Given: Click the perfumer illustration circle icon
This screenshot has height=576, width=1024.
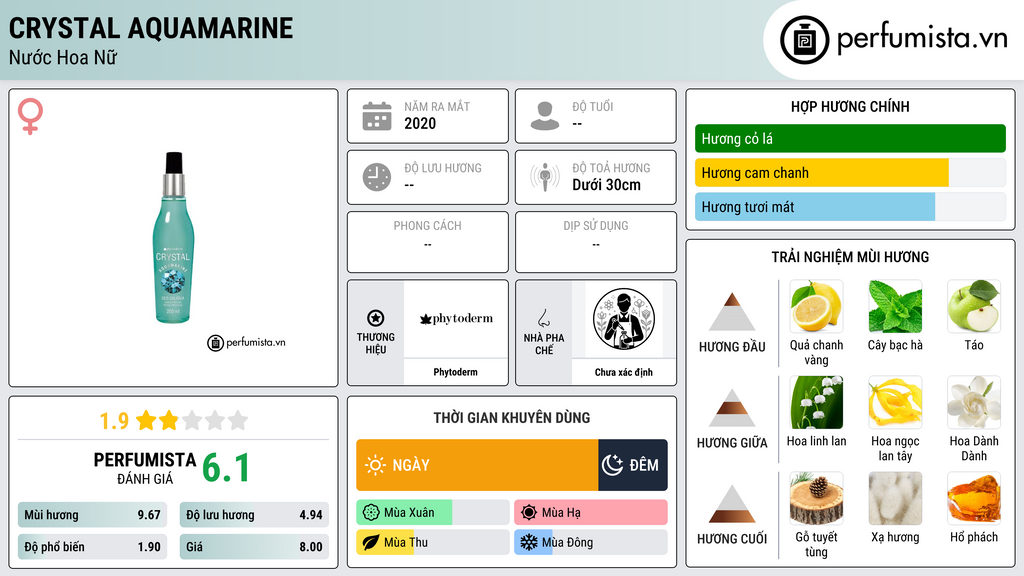Looking at the screenshot, I should click(x=624, y=319).
